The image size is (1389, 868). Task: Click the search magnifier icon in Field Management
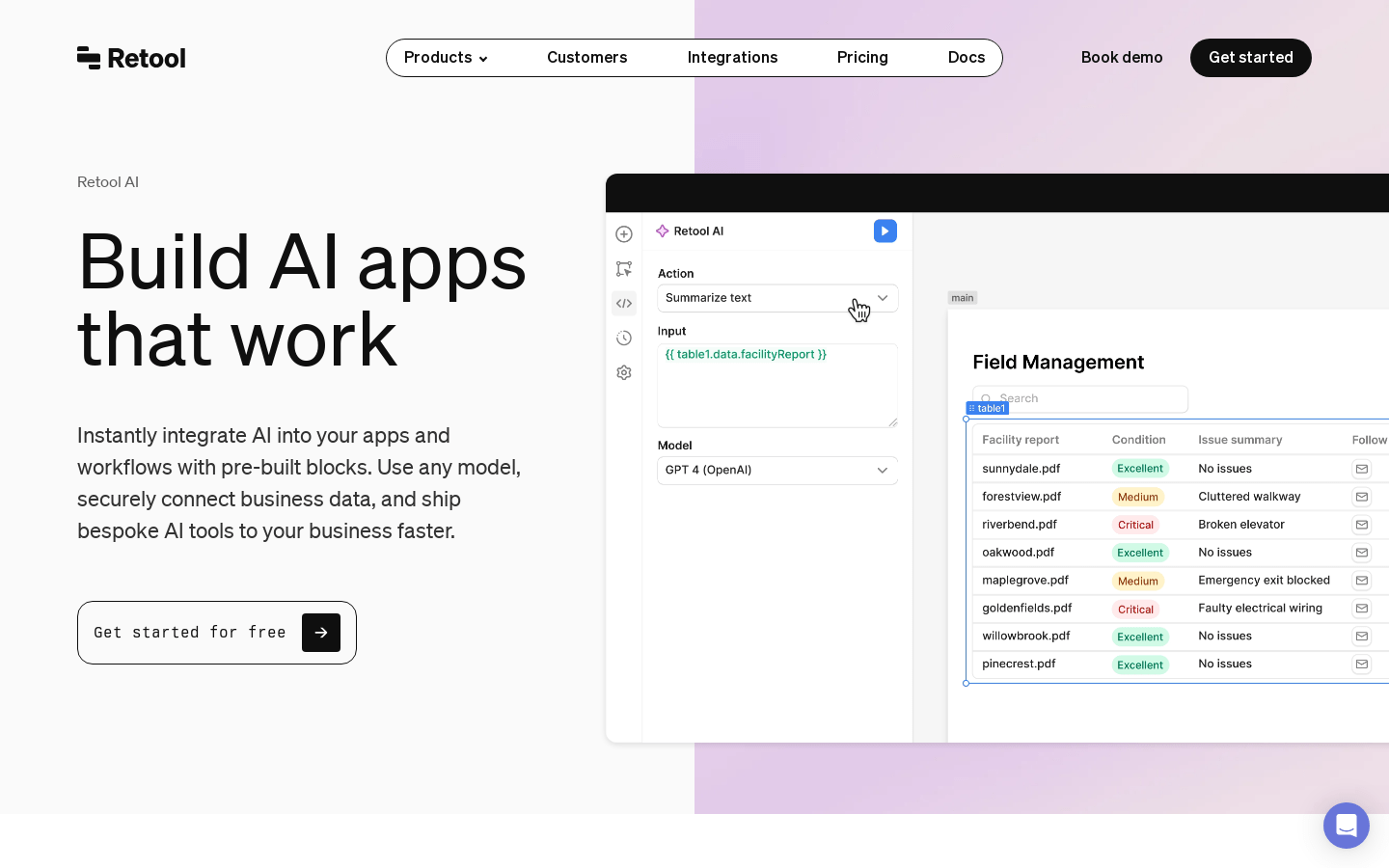click(x=986, y=399)
